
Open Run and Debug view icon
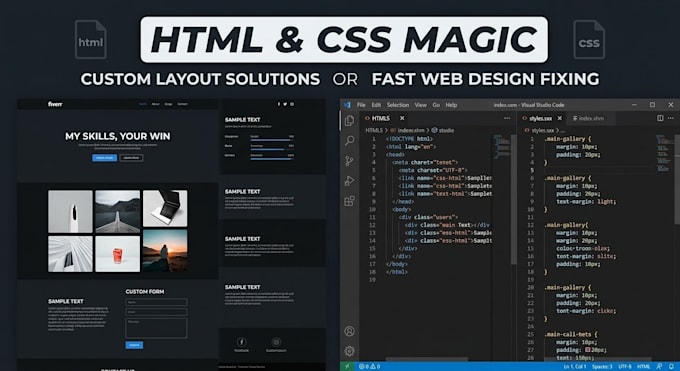click(349, 181)
